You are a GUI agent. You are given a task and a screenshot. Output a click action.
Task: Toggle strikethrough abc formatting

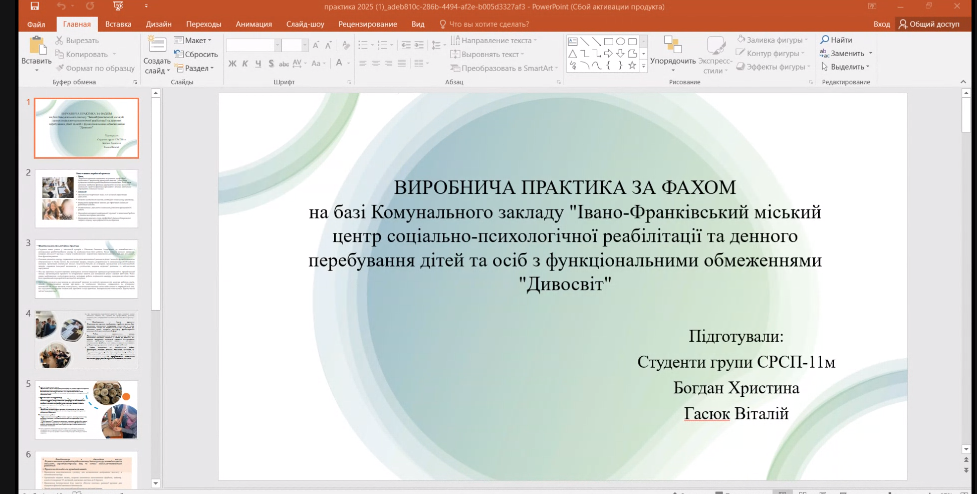point(284,64)
